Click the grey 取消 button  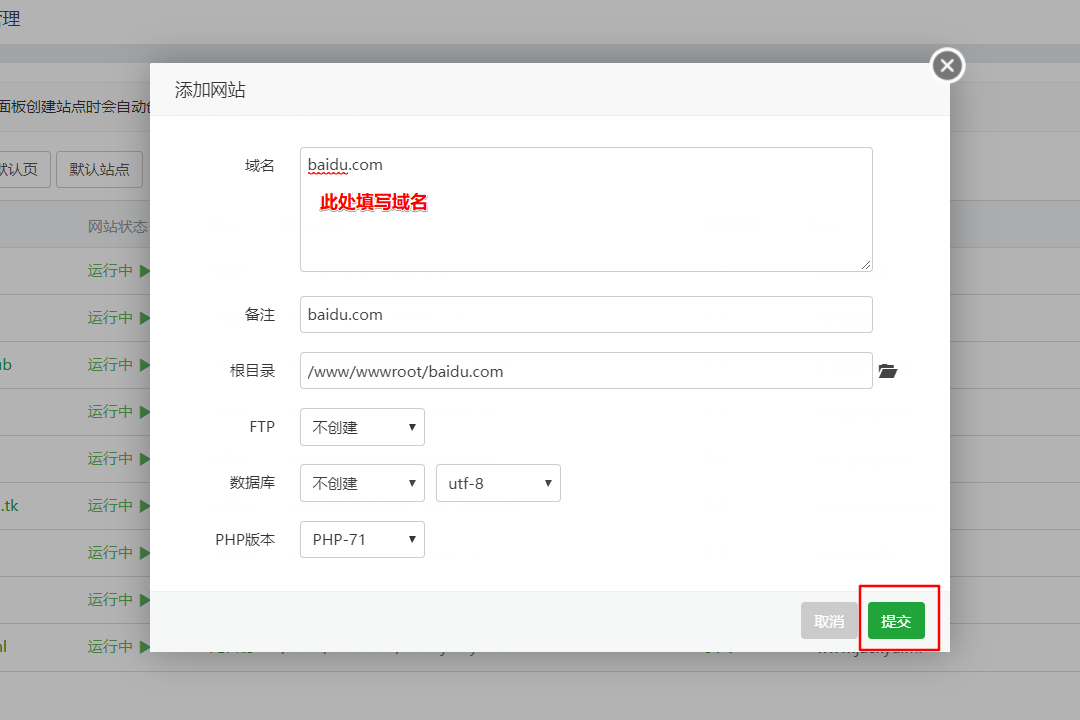(x=829, y=621)
